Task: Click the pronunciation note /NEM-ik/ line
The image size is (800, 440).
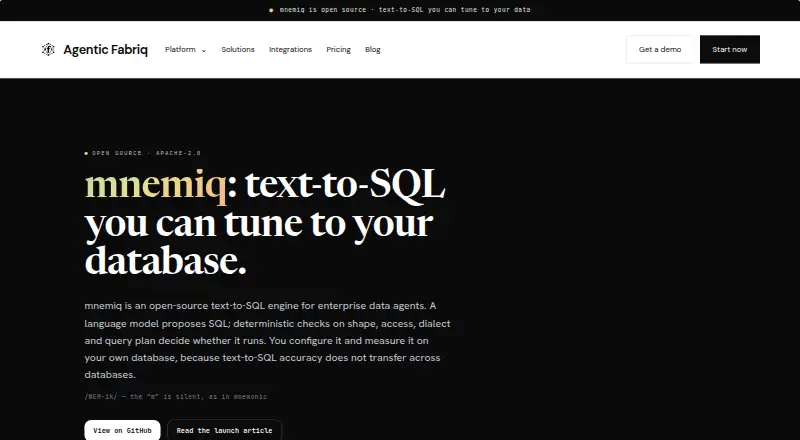Action: (176, 397)
